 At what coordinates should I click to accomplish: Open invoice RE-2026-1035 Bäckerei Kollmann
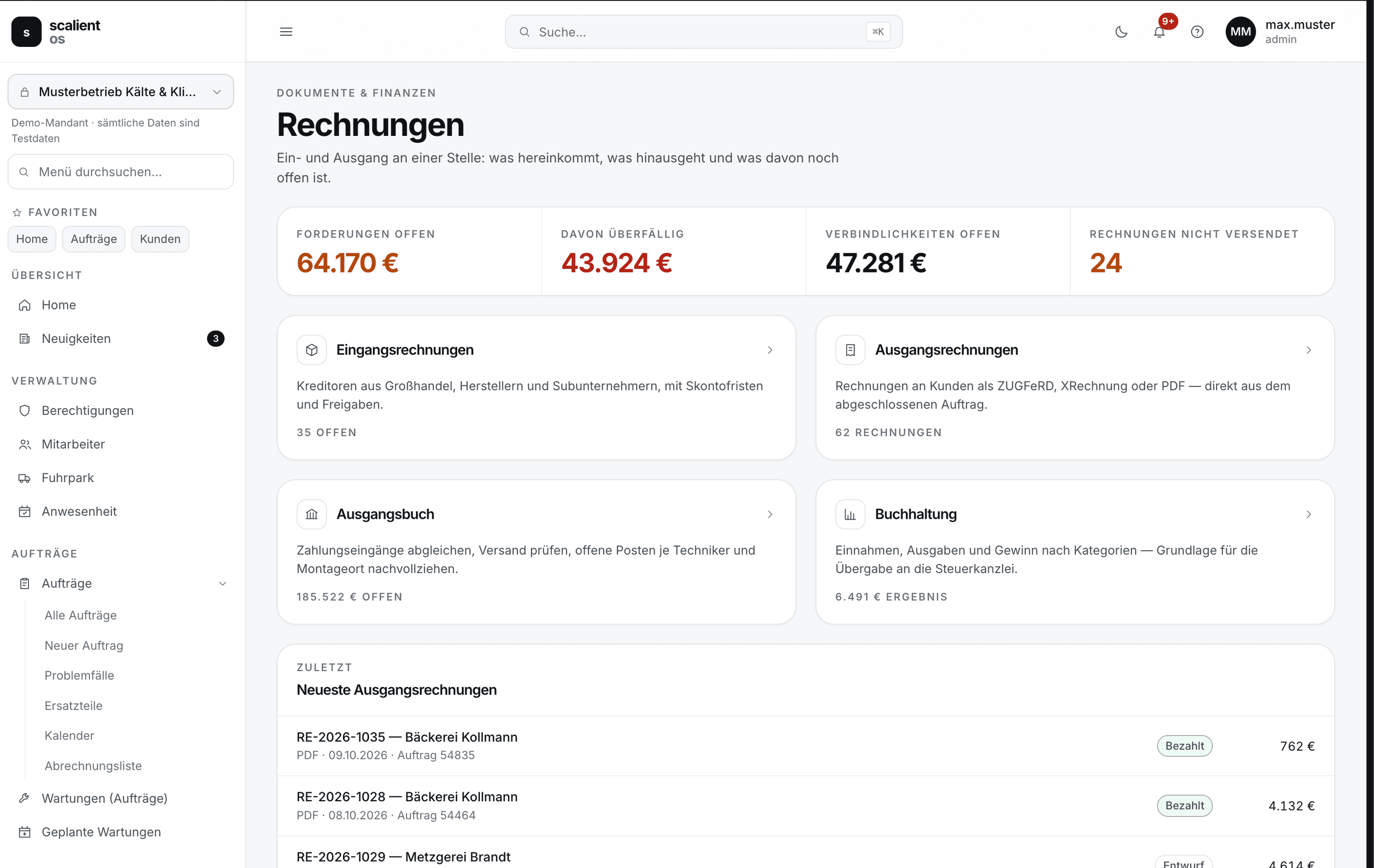pos(806,746)
